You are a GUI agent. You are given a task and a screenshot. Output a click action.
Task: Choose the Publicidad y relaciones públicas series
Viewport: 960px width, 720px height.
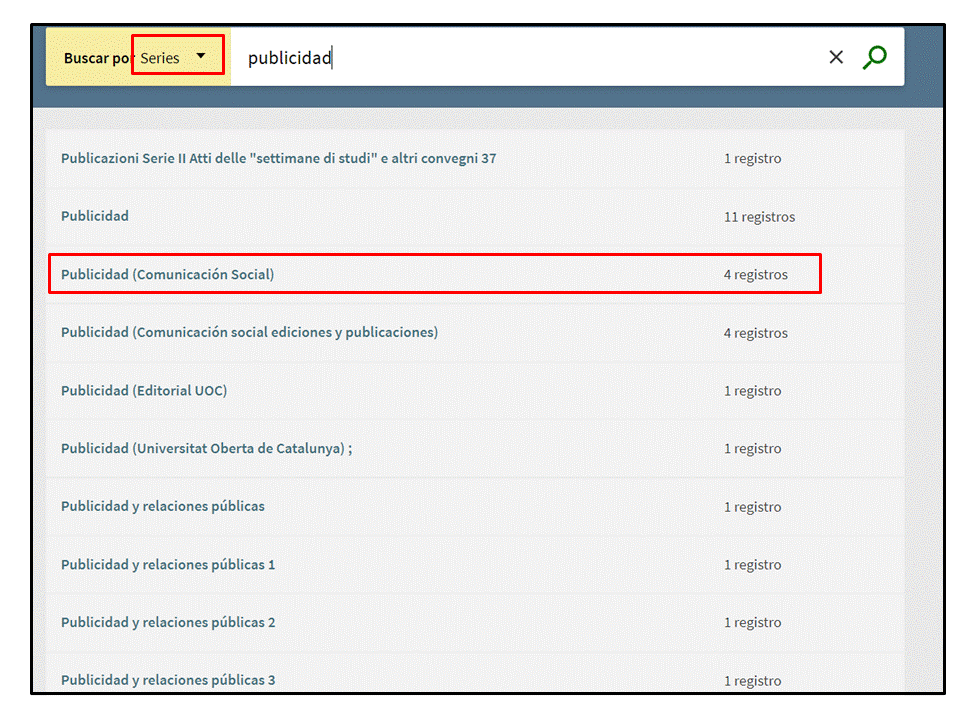point(163,506)
